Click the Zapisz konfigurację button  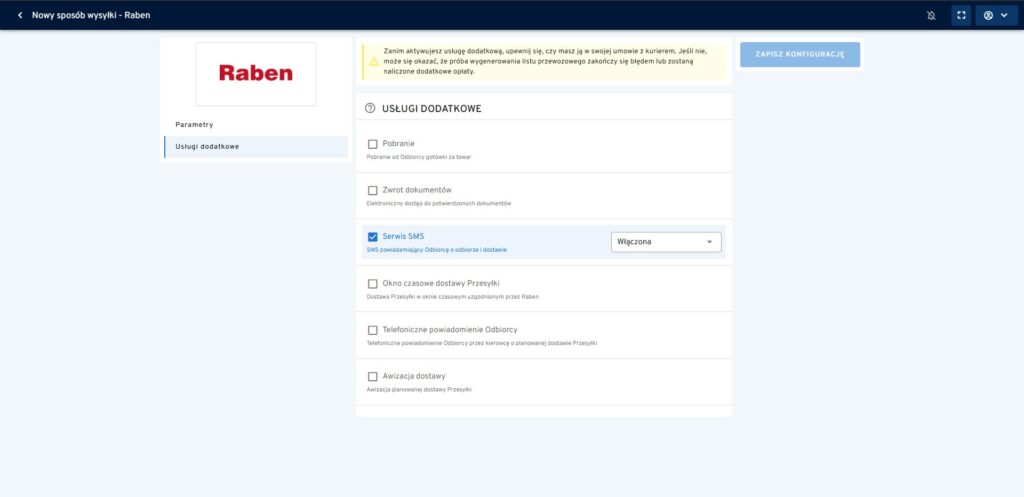click(x=799, y=55)
